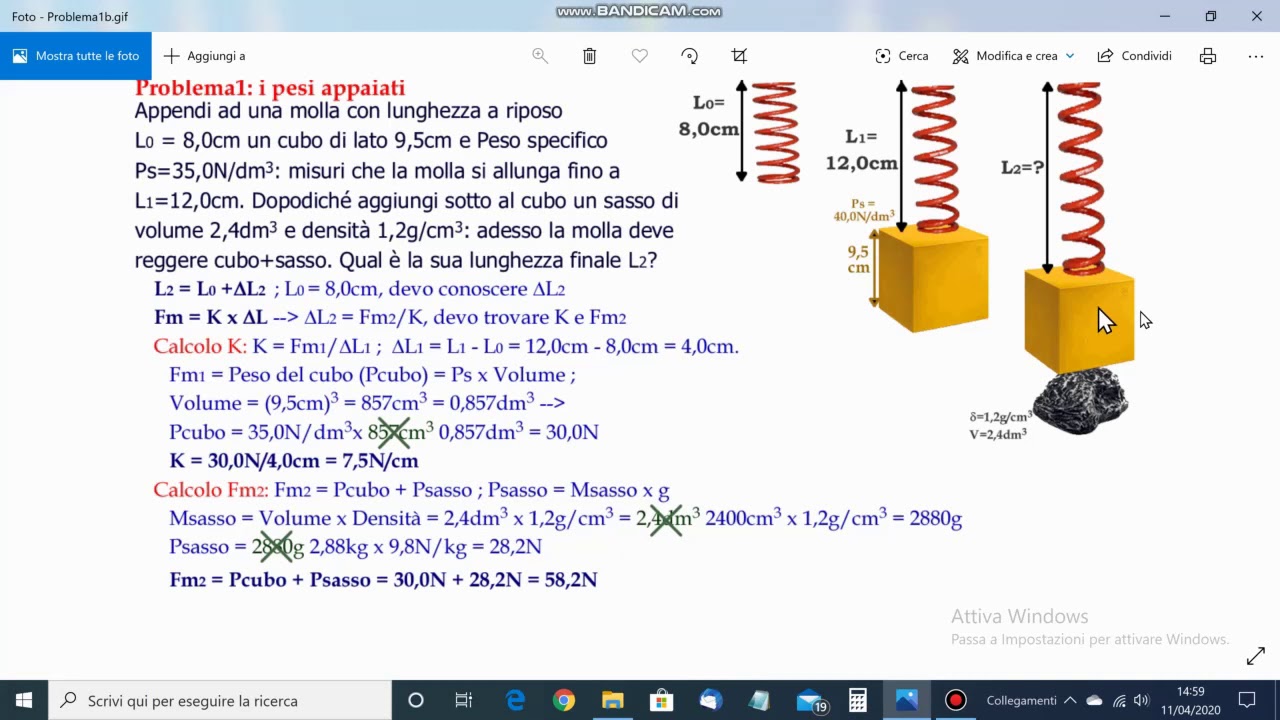Click the Photos app taskbar icon

click(x=907, y=700)
